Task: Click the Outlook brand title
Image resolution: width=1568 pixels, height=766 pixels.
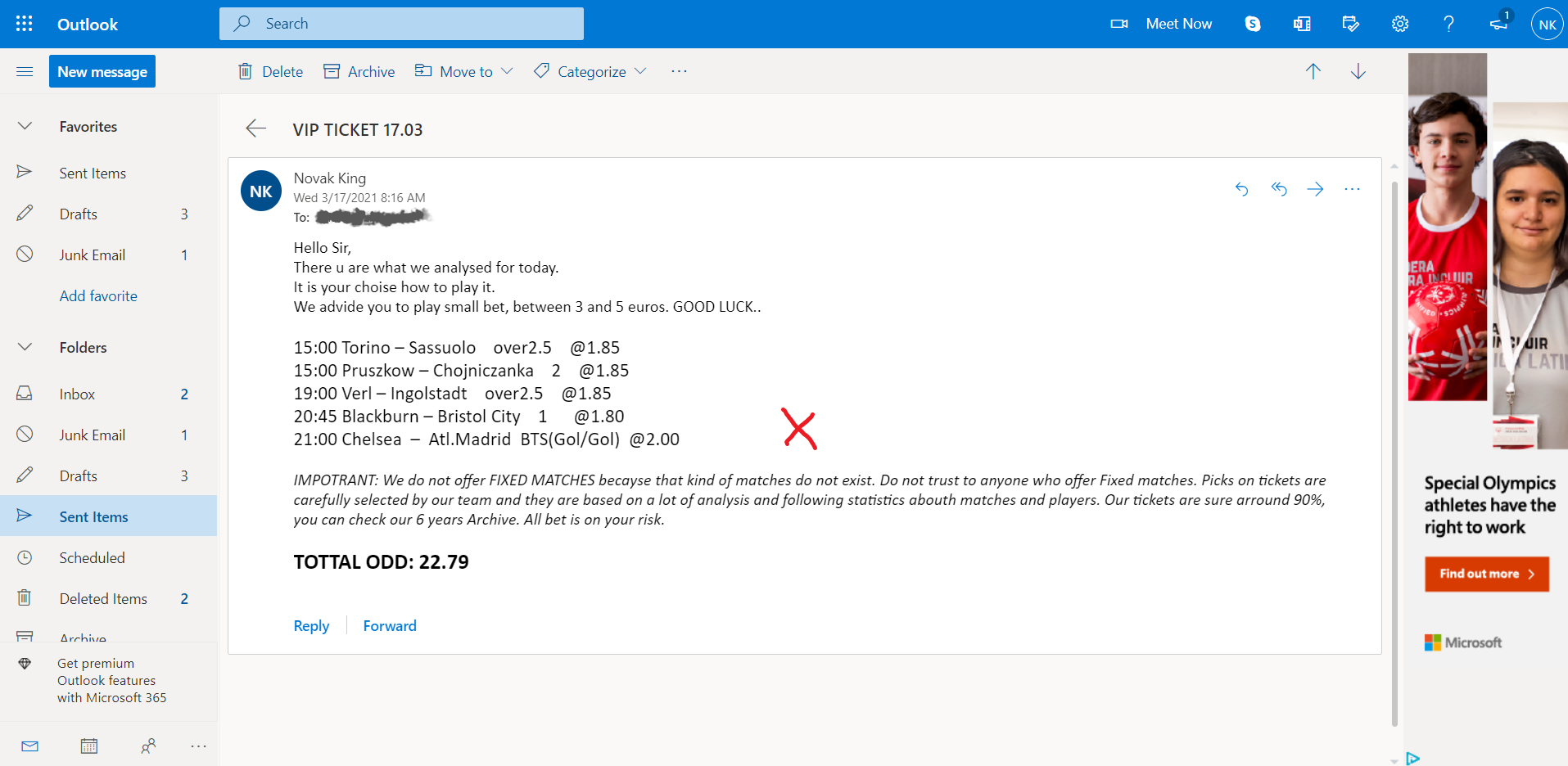Action: 88,24
